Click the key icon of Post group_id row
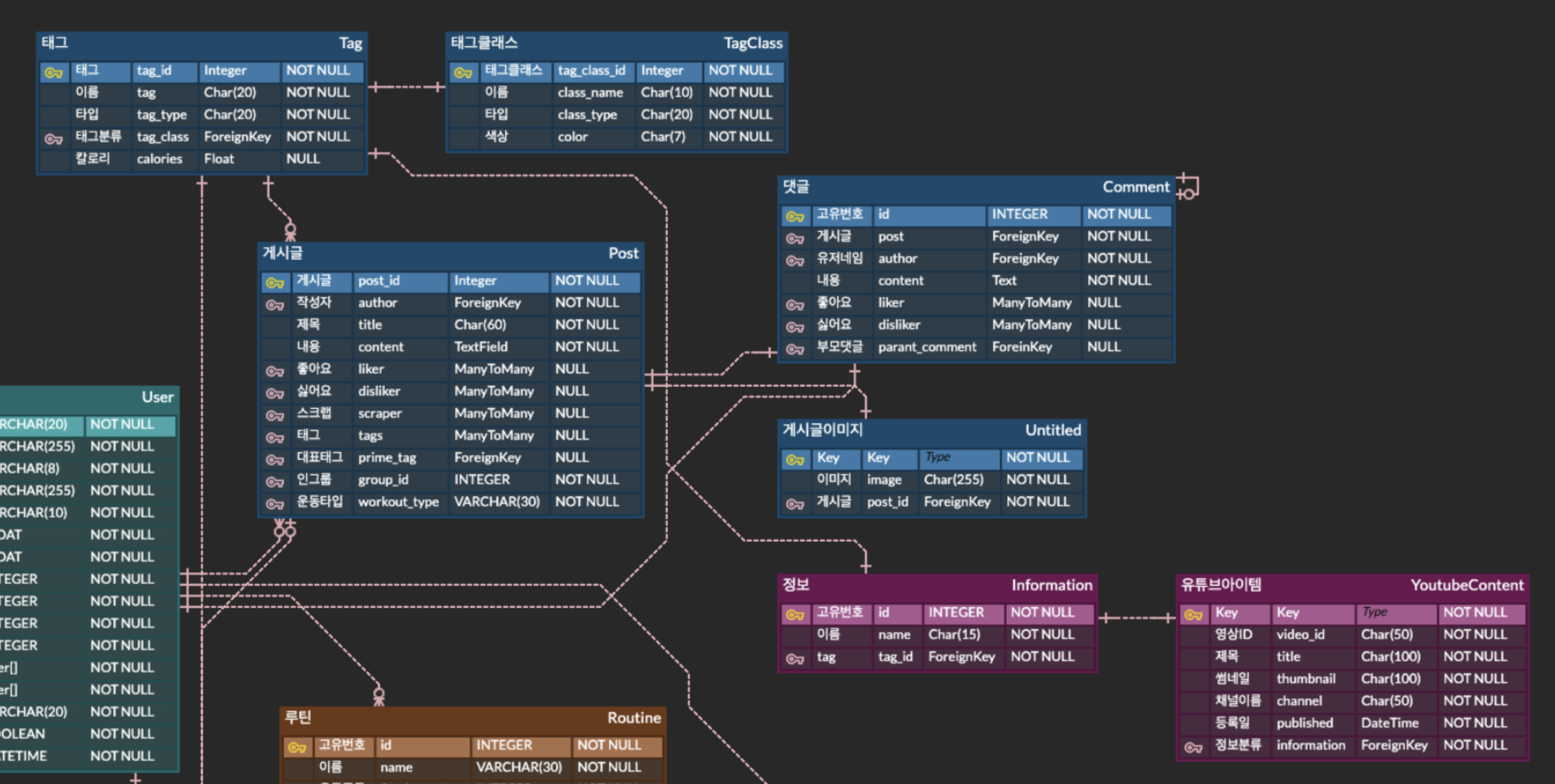 (275, 482)
